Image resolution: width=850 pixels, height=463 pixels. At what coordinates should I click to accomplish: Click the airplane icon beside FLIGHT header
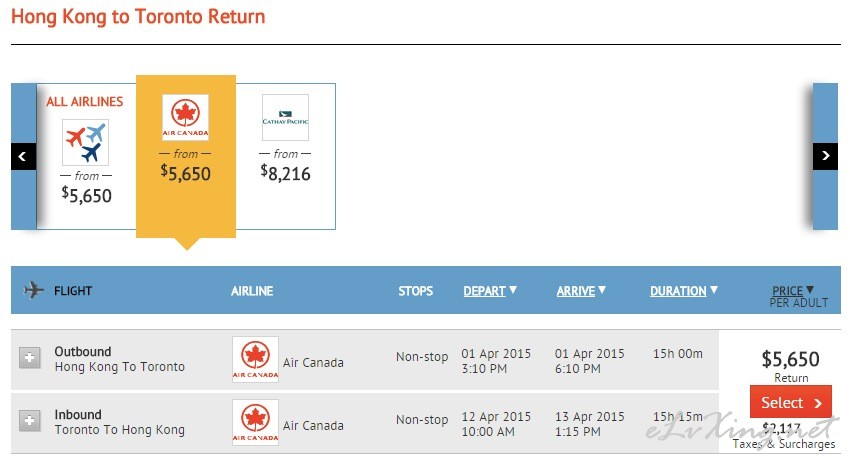(x=34, y=291)
